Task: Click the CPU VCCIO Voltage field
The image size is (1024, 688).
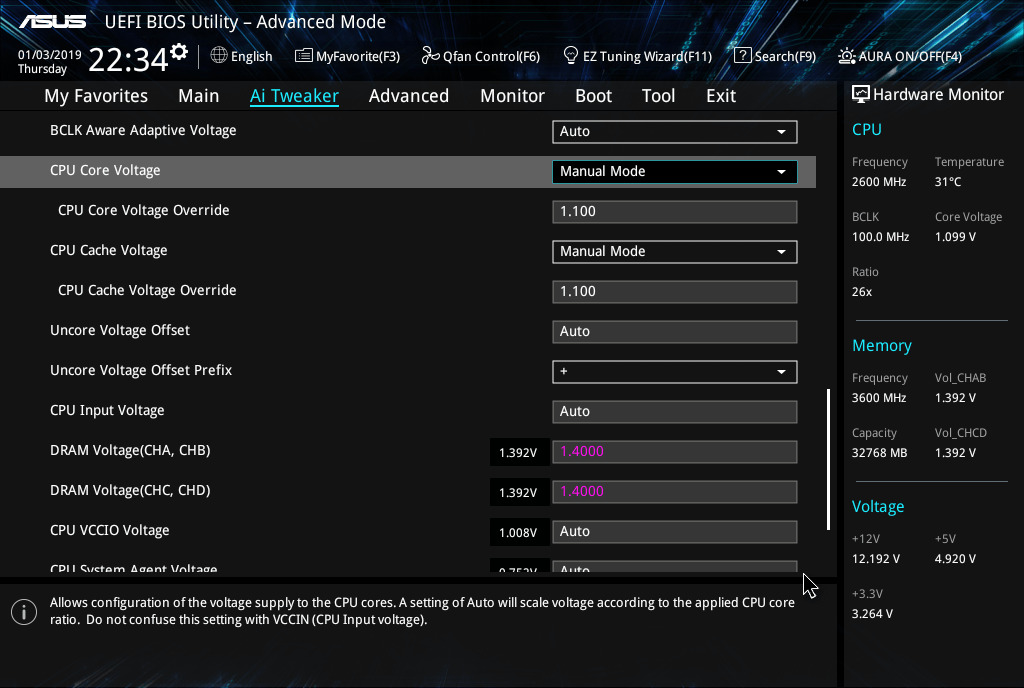Action: point(675,531)
